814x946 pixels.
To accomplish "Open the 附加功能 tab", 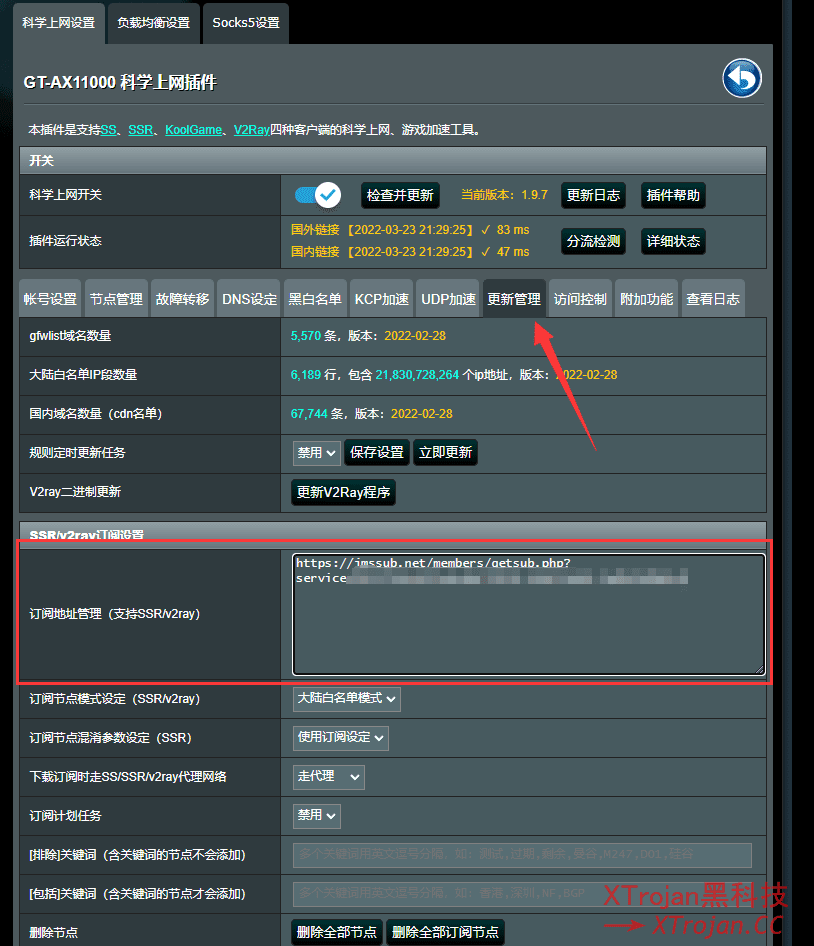I will coord(646,299).
